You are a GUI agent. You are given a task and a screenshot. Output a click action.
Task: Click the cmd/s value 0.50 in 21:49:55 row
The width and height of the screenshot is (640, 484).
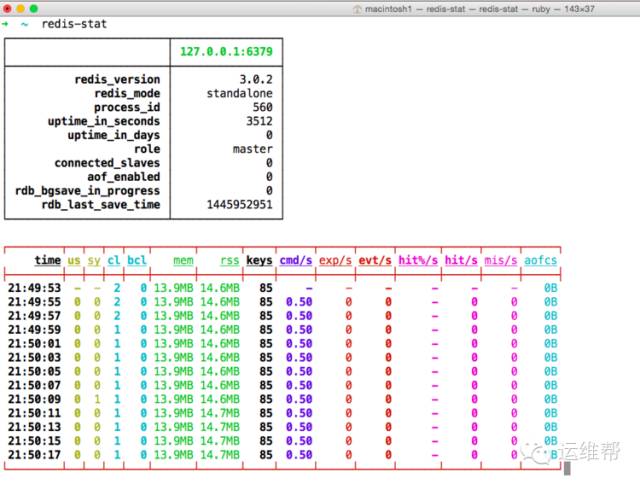299,302
